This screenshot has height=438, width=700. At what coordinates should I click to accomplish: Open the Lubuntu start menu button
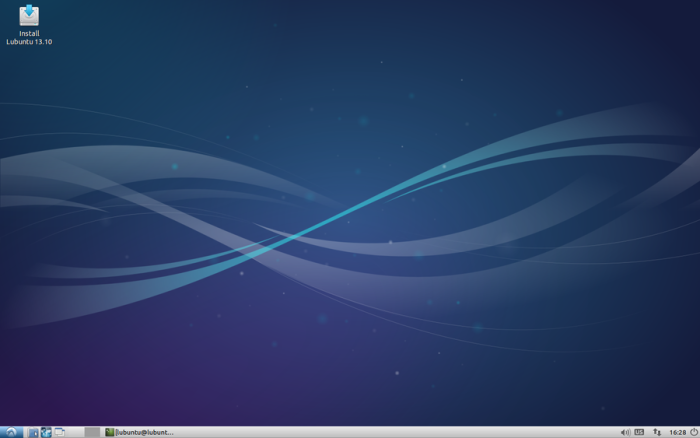pyautogui.click(x=11, y=432)
